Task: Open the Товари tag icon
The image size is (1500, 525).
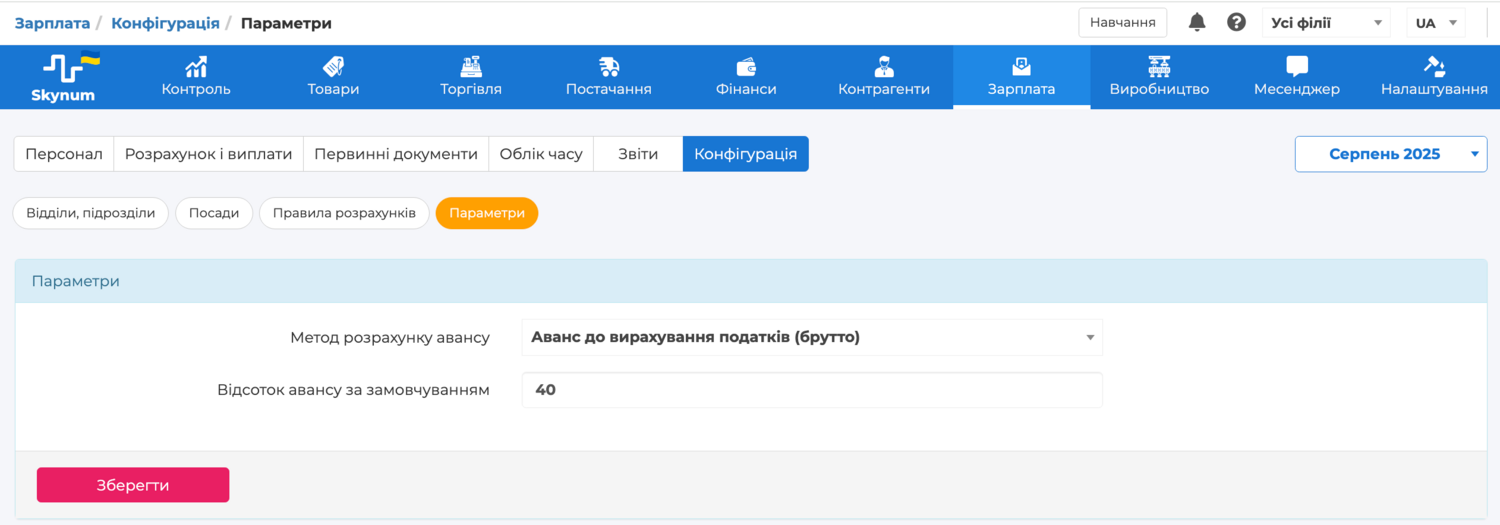Action: (x=333, y=67)
